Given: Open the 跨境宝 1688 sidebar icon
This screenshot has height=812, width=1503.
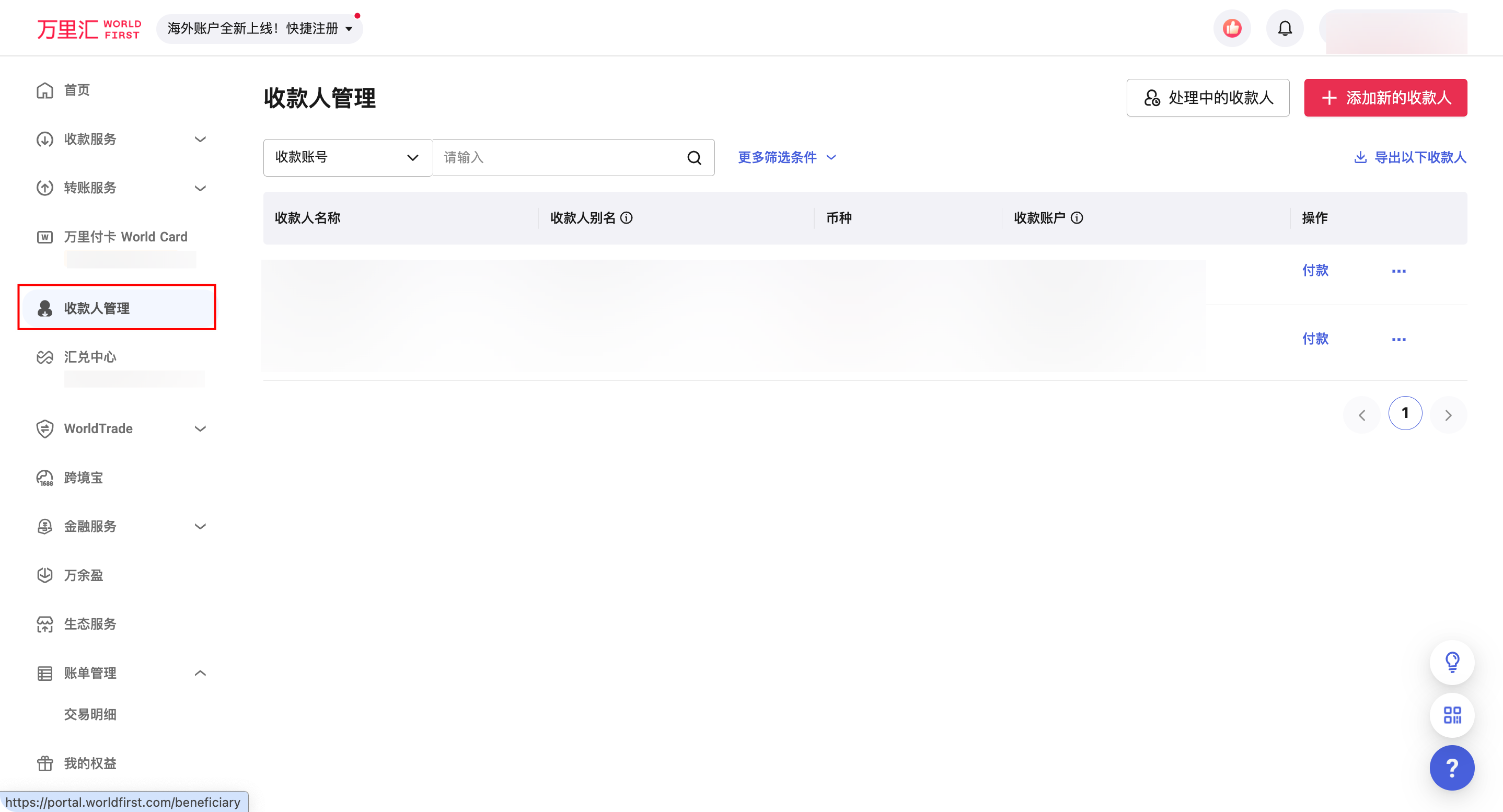Looking at the screenshot, I should pyautogui.click(x=45, y=477).
